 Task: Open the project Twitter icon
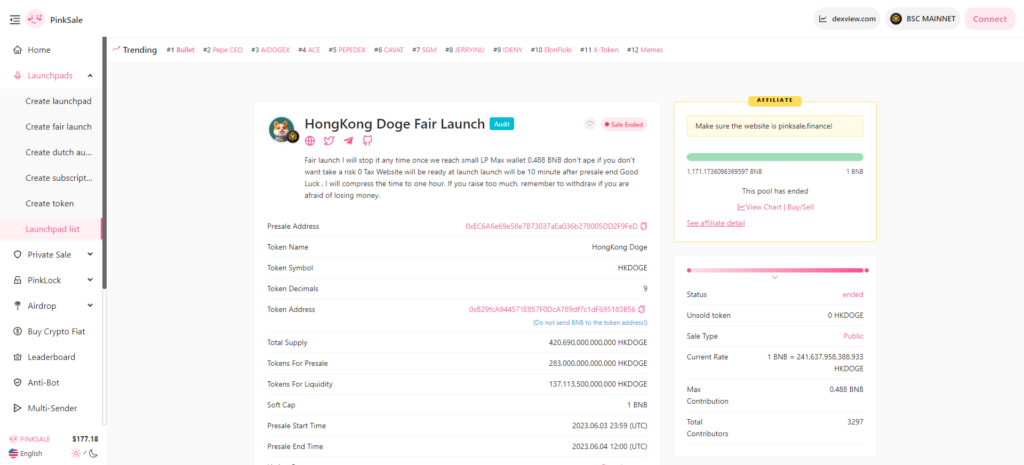(329, 140)
